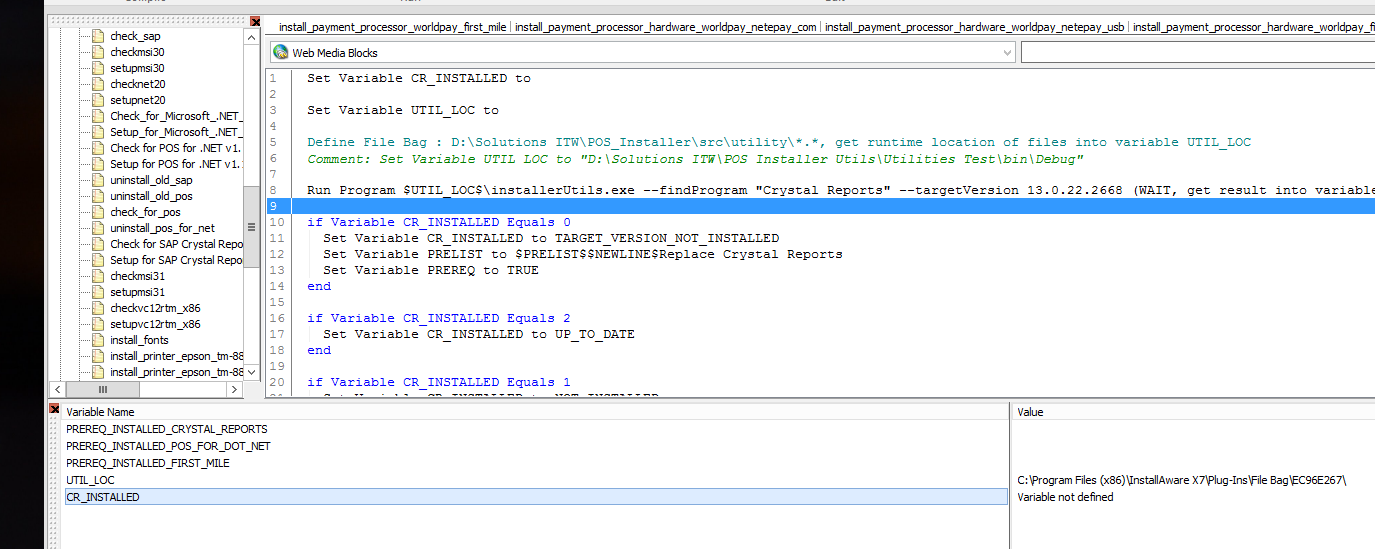
Task: Click the install_fonts script page icon
Action: pos(97,340)
